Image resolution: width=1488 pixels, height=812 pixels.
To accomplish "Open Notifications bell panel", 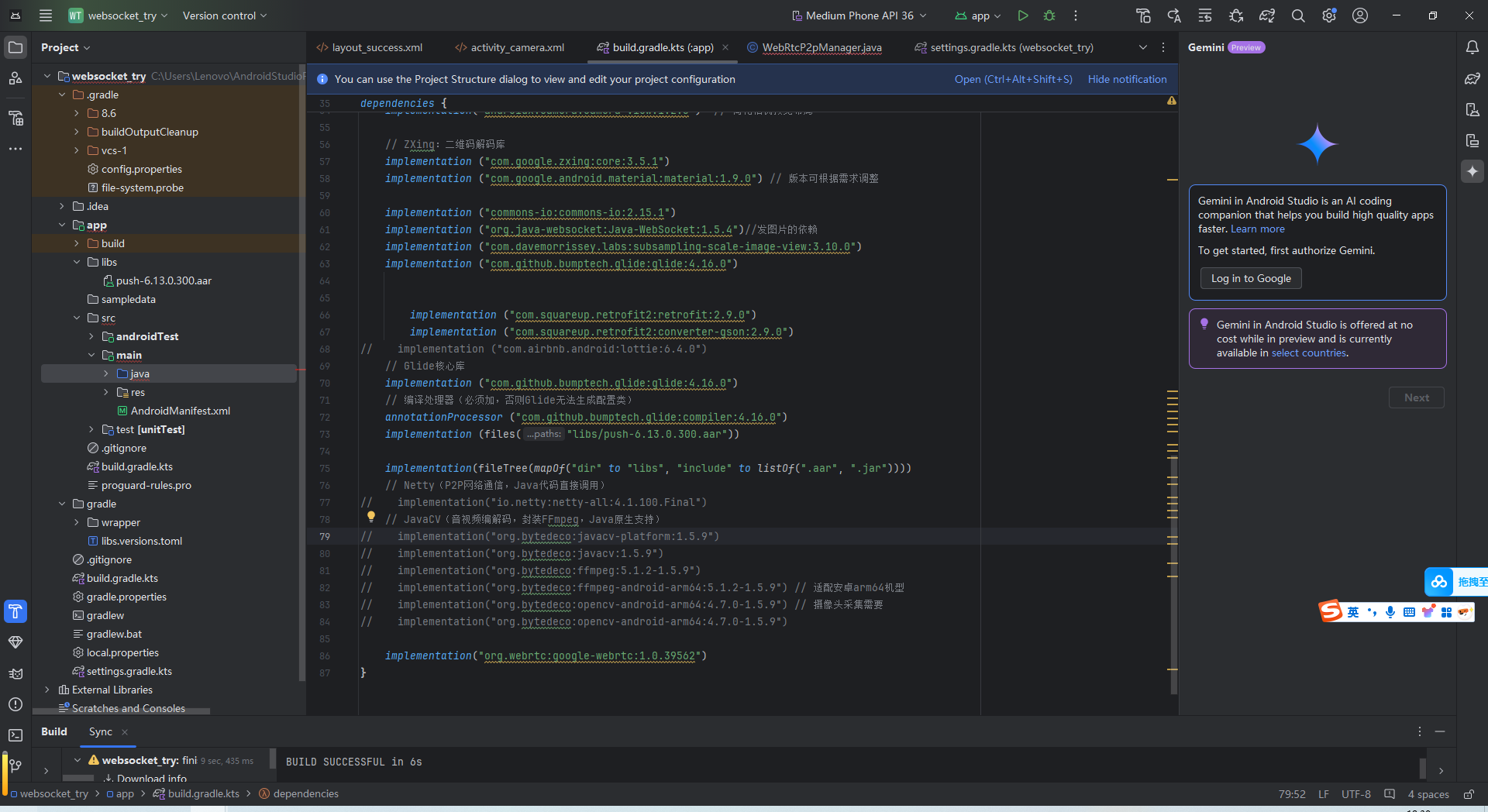I will [x=1472, y=47].
